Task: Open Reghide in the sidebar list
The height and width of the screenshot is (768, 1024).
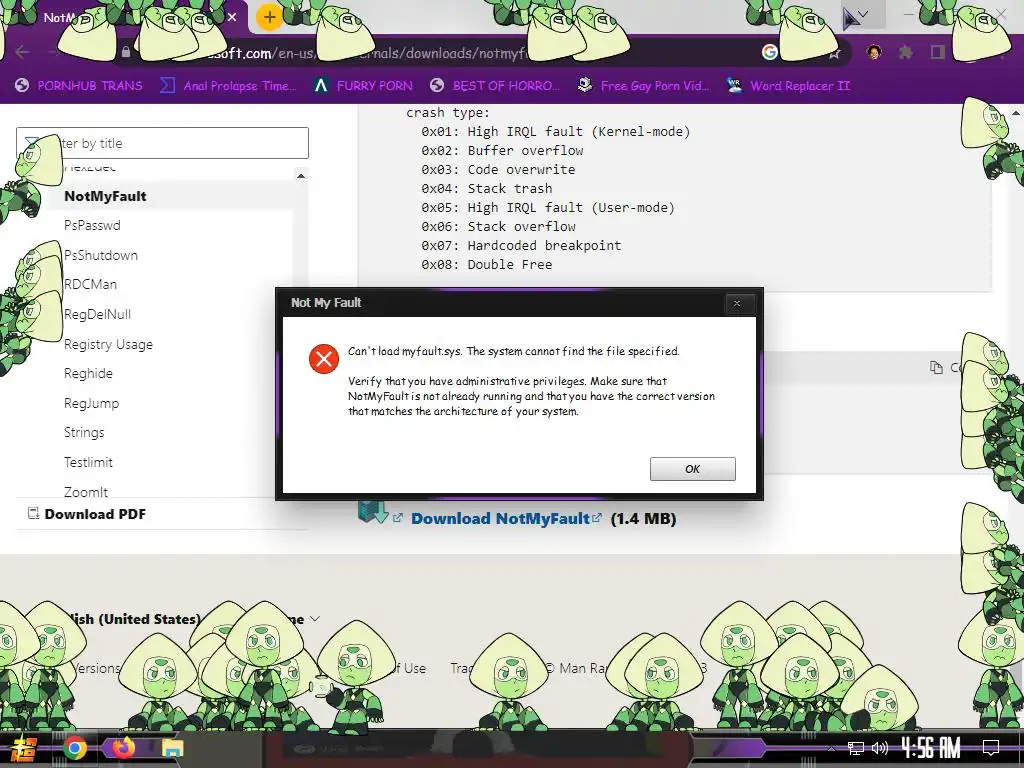Action: click(88, 373)
